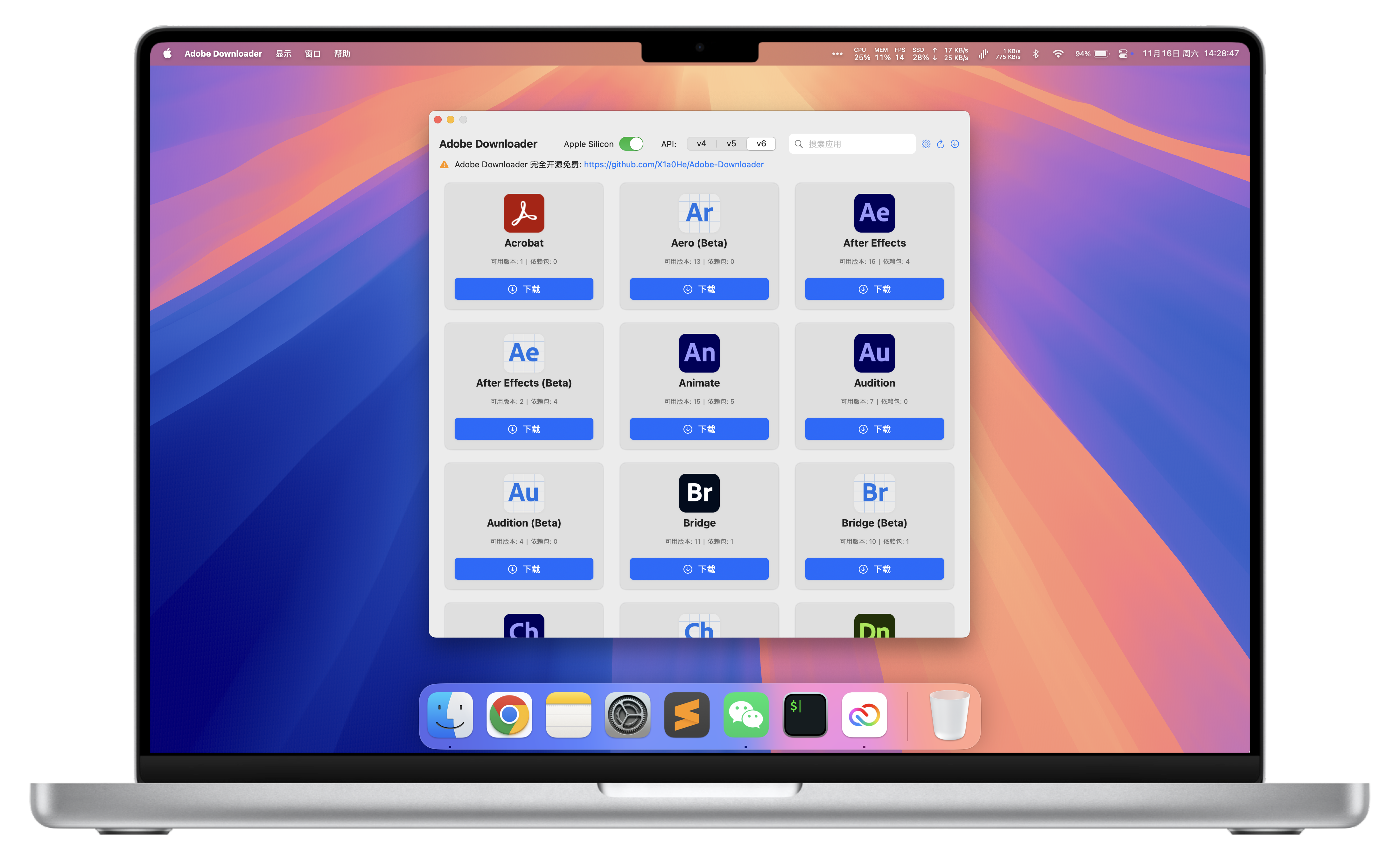Open download manager via the circled arrow icon
The image size is (1400, 859).
click(x=955, y=144)
